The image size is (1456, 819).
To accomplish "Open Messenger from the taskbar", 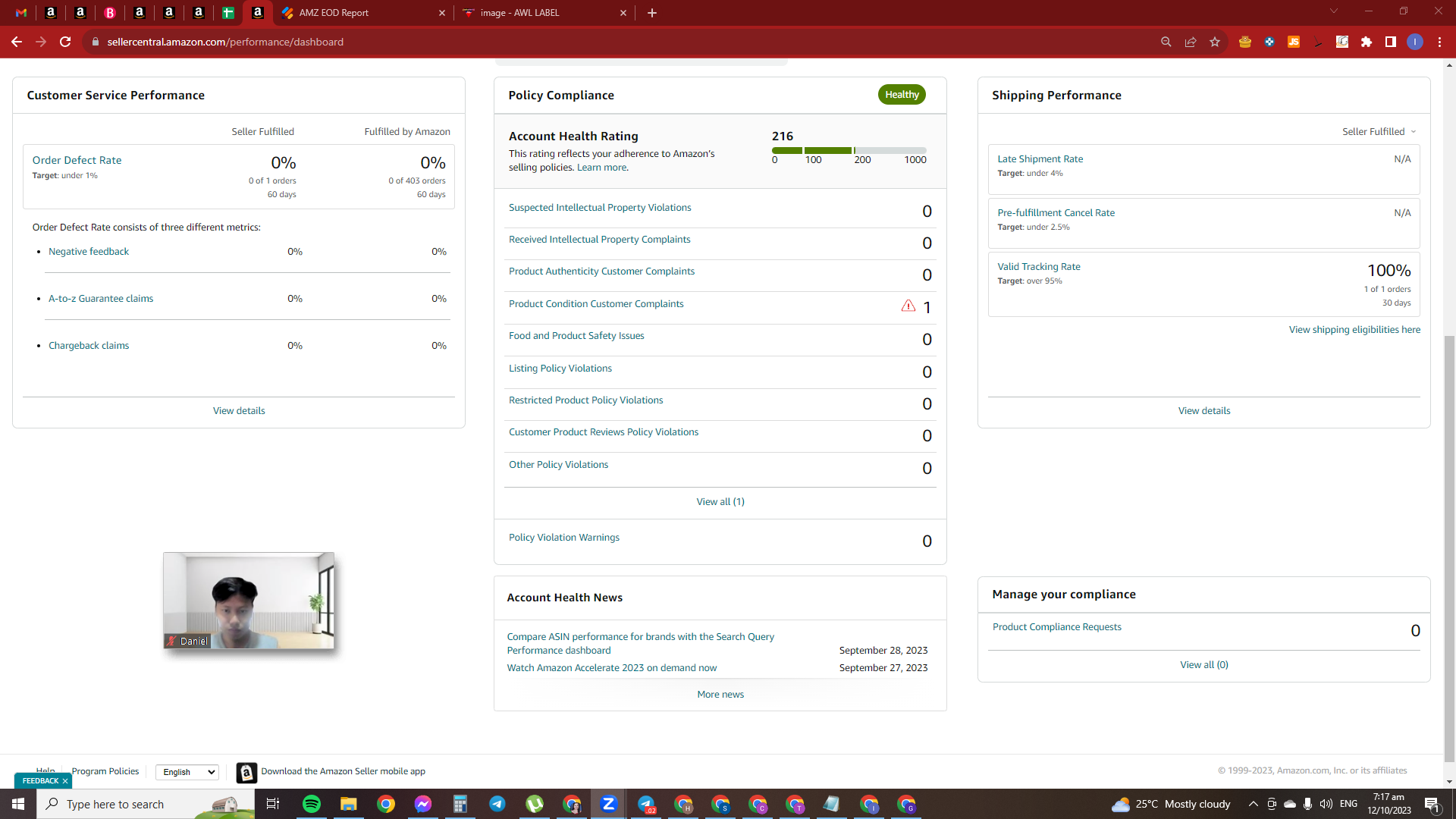I will pos(423,804).
